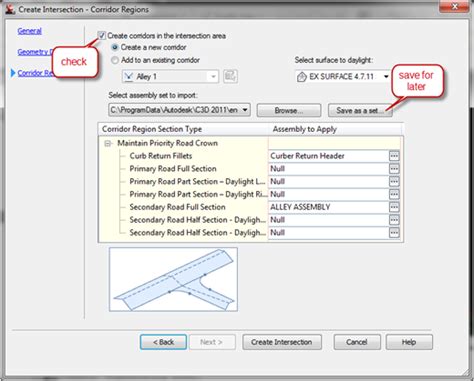474x381 pixels.
Task: Click the Back button
Action: pos(163,342)
